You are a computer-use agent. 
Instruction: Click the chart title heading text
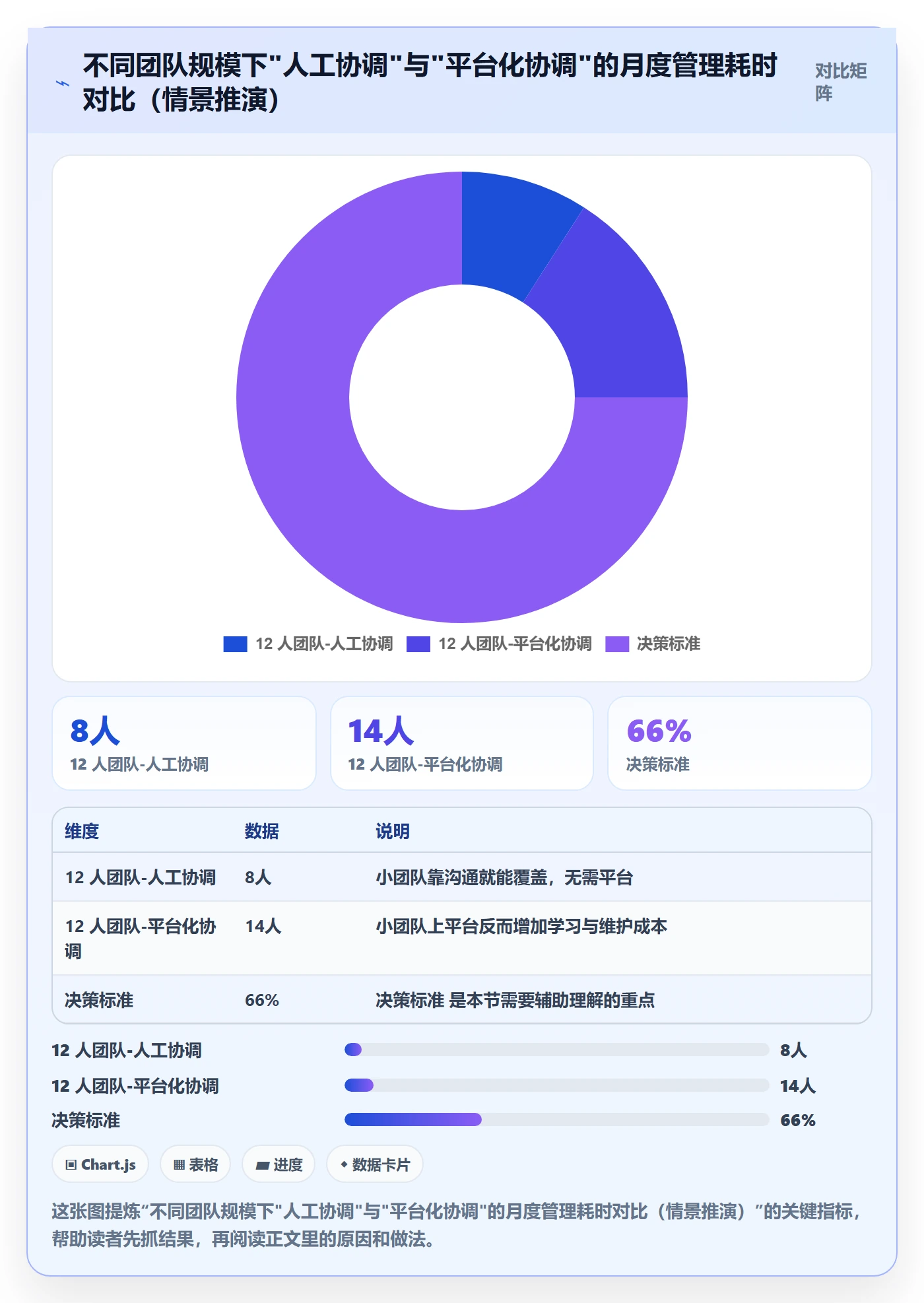430,83
